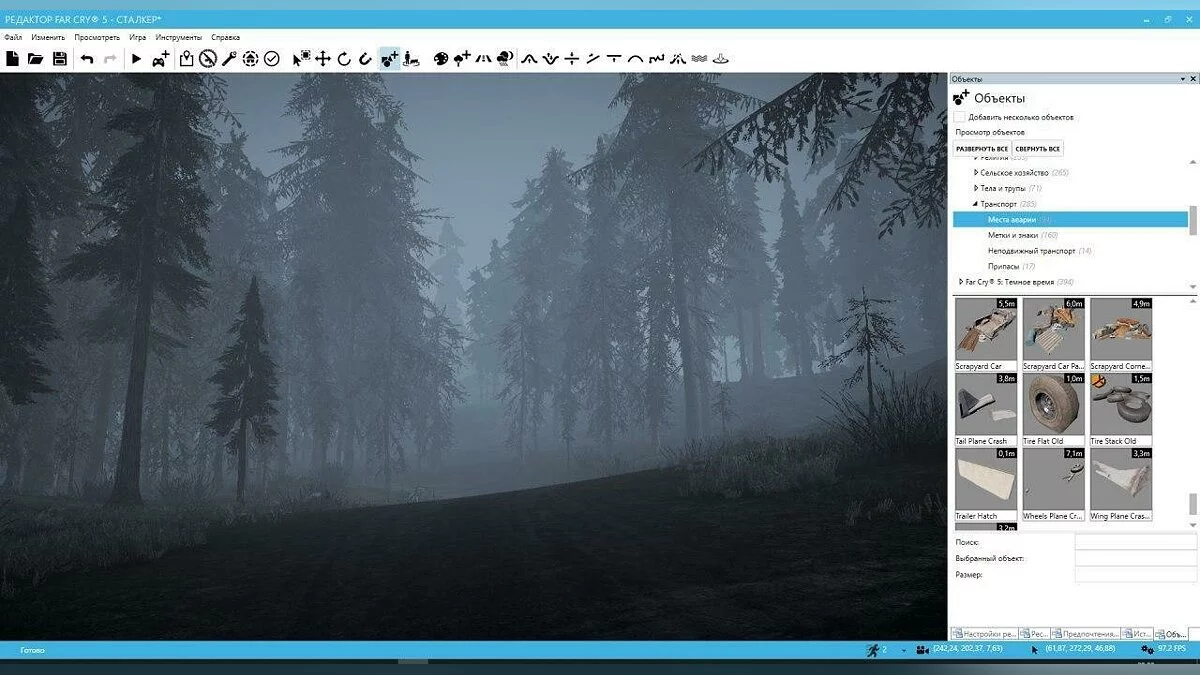Redo the undone action
The image size is (1200, 675).
pos(110,59)
